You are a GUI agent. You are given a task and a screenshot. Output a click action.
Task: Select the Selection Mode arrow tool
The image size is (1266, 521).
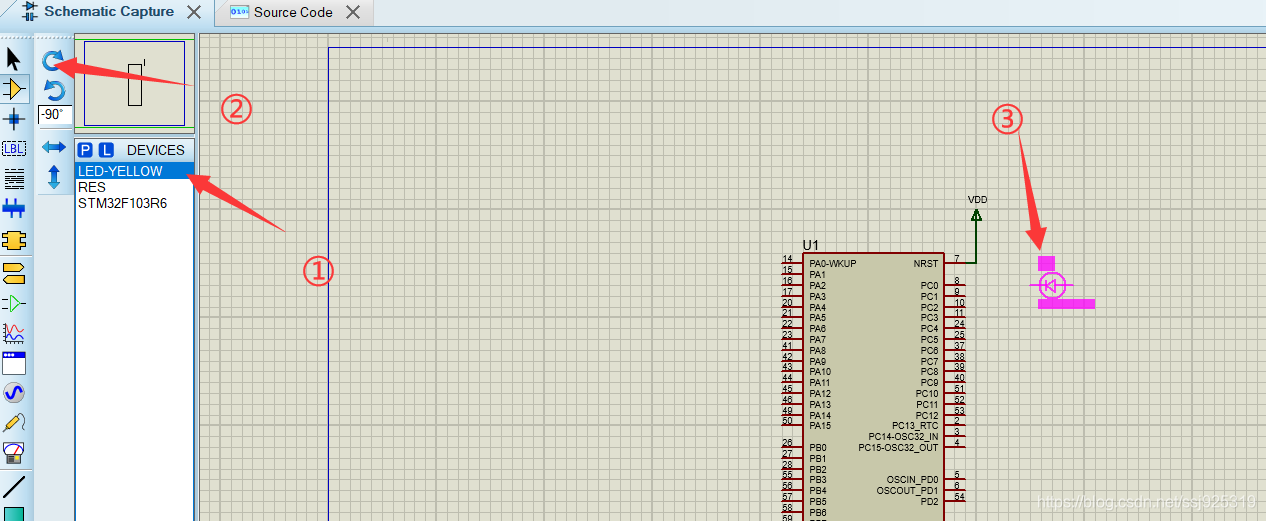tap(14, 58)
